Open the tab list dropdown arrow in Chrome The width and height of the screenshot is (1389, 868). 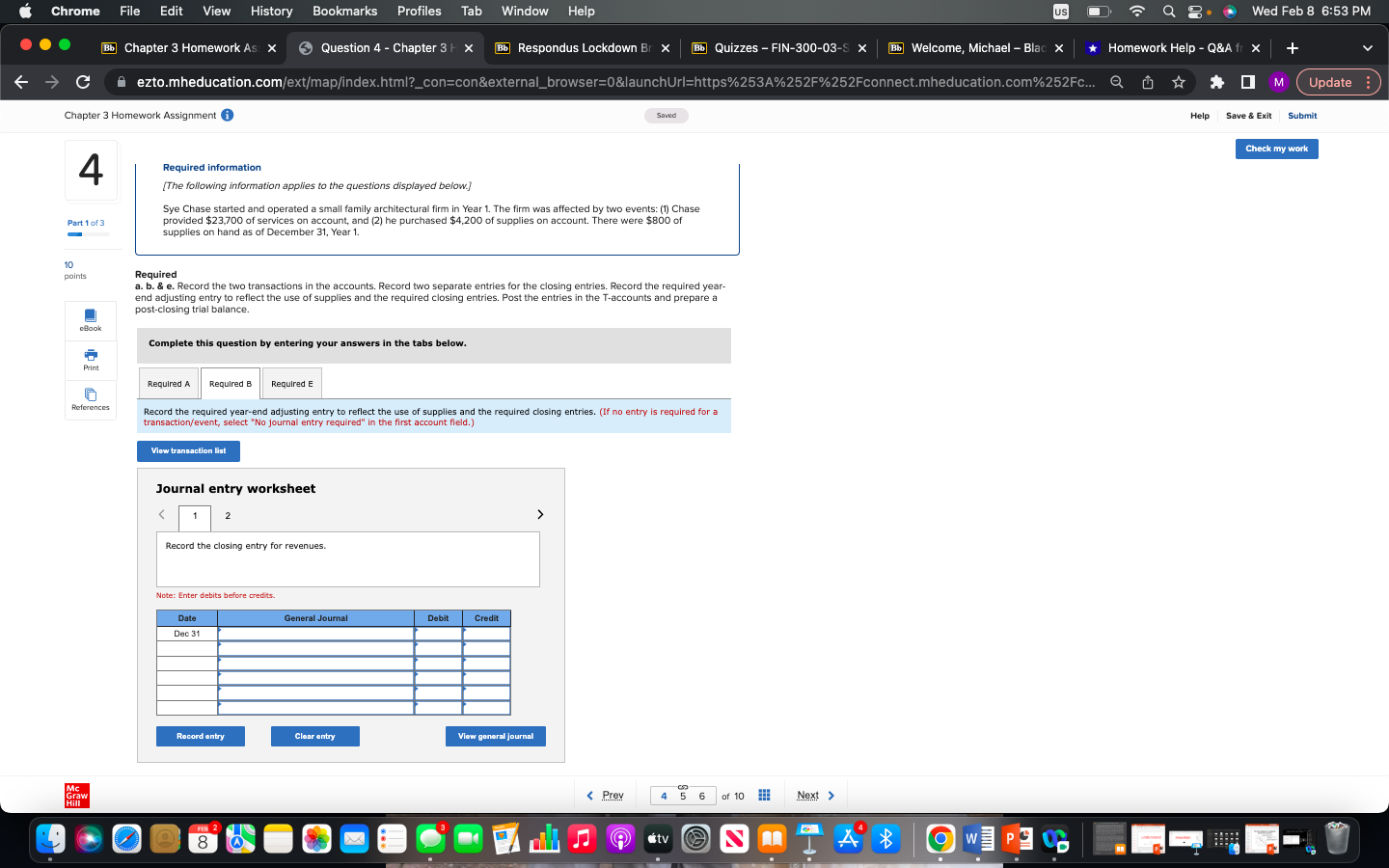1368,47
